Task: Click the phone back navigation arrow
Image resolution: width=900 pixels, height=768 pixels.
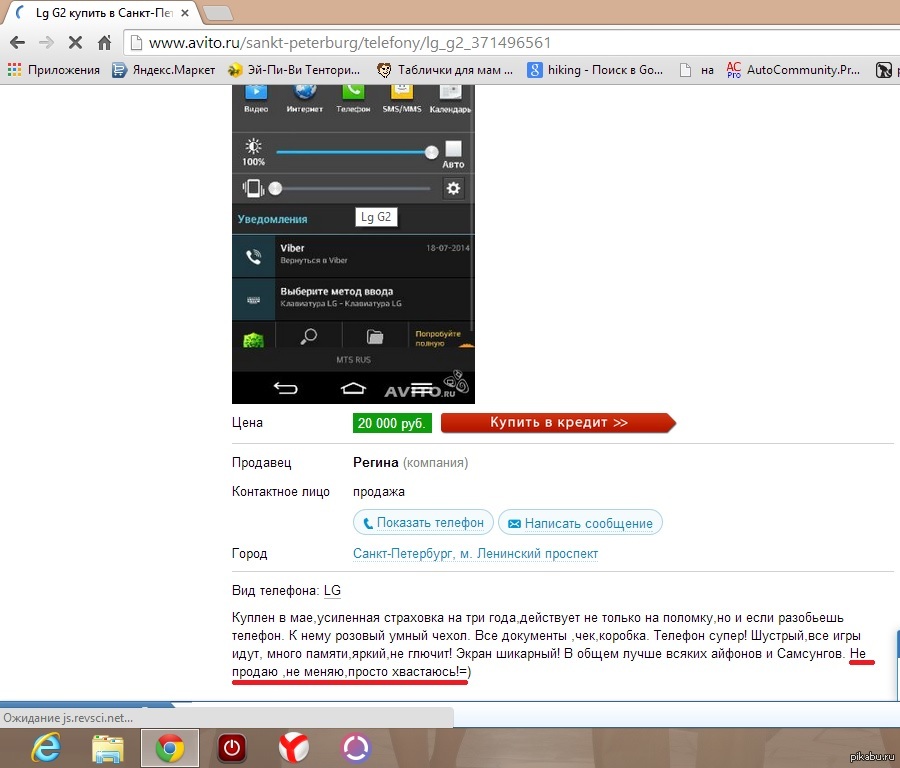Action: coord(285,389)
